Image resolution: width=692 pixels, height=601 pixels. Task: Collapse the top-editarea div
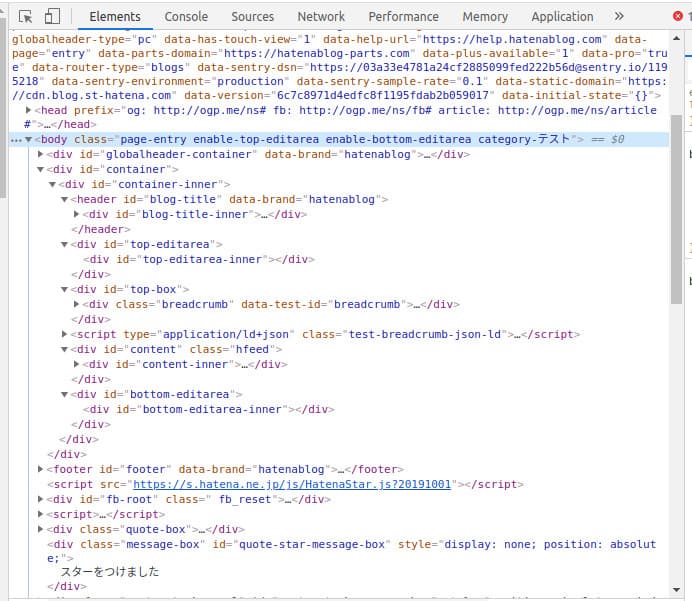[64, 244]
